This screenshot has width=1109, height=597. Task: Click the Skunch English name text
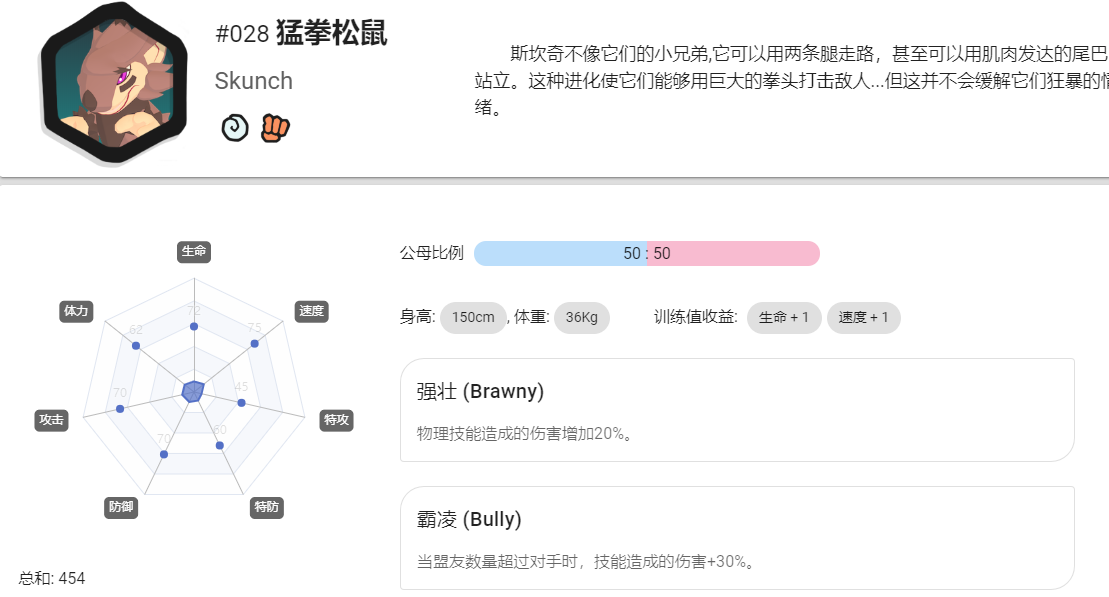[x=254, y=81]
